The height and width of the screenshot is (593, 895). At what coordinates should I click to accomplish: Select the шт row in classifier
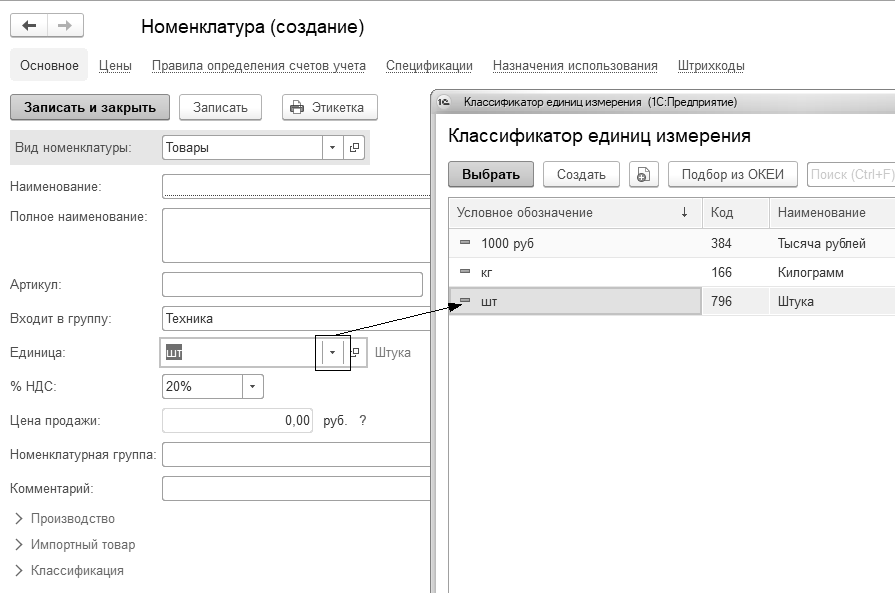coord(672,301)
